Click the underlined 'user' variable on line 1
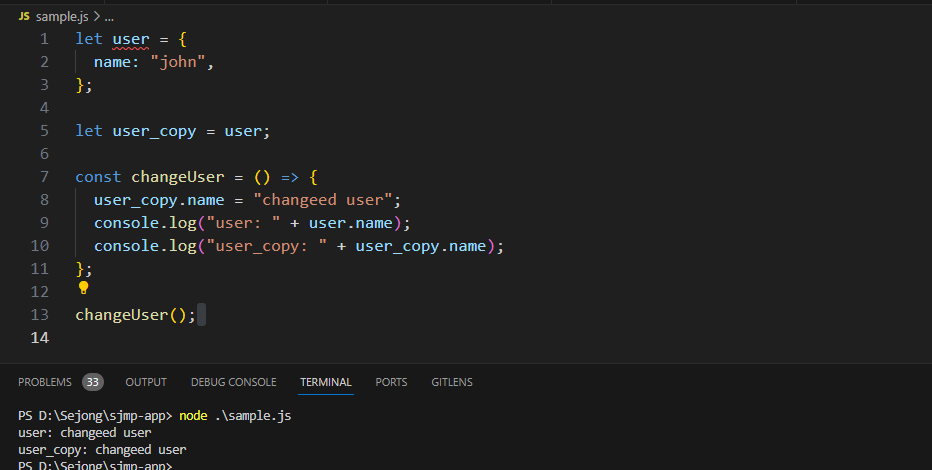The width and height of the screenshot is (932, 470). pyautogui.click(x=131, y=39)
